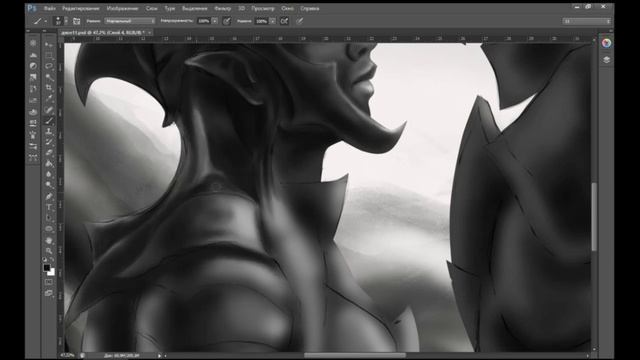Select the Paint Bucket / Gradient tool
Image resolution: width=640 pixels, height=360 pixels.
point(49,164)
